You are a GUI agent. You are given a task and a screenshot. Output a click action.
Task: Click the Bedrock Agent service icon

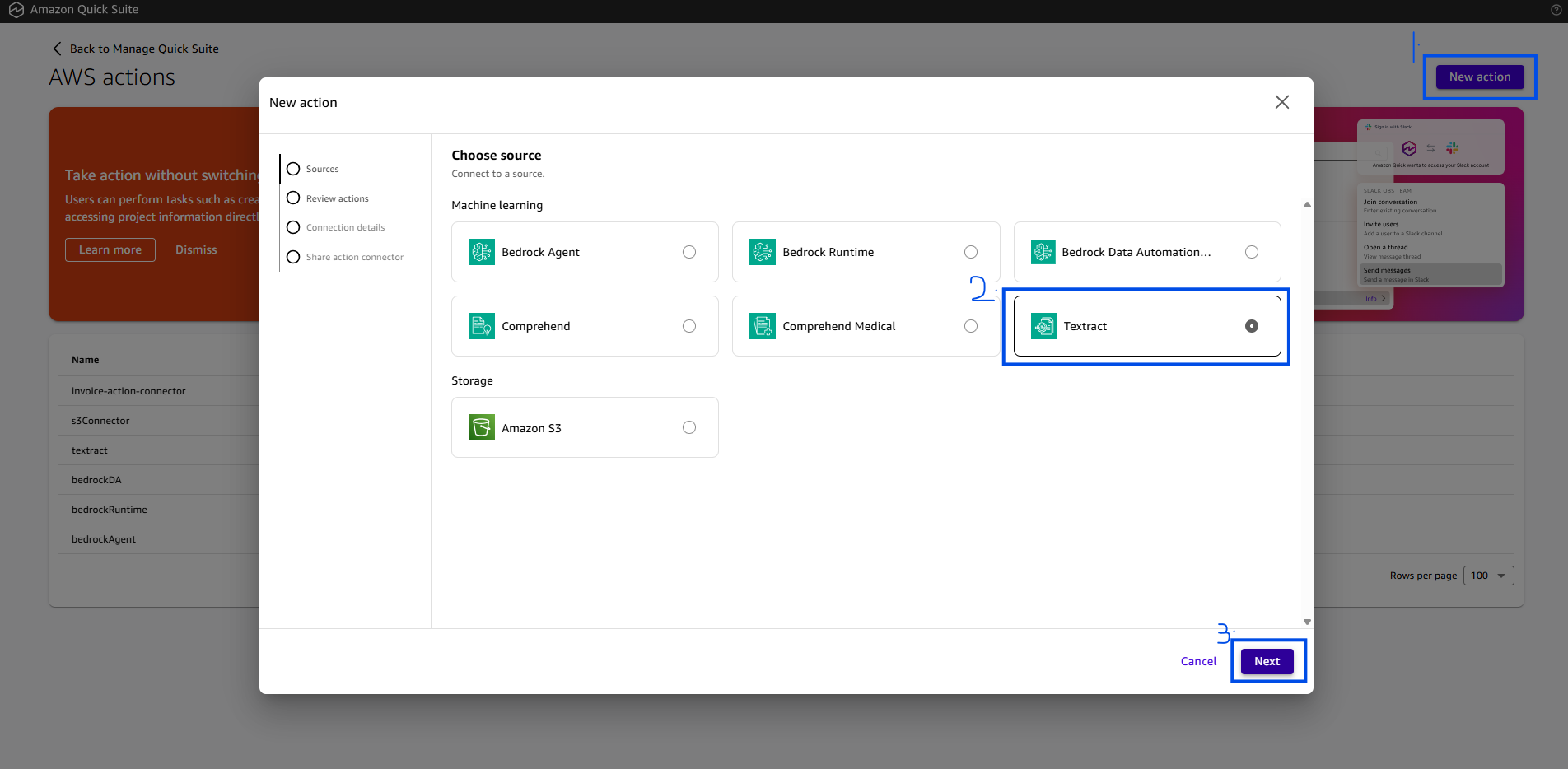click(482, 252)
